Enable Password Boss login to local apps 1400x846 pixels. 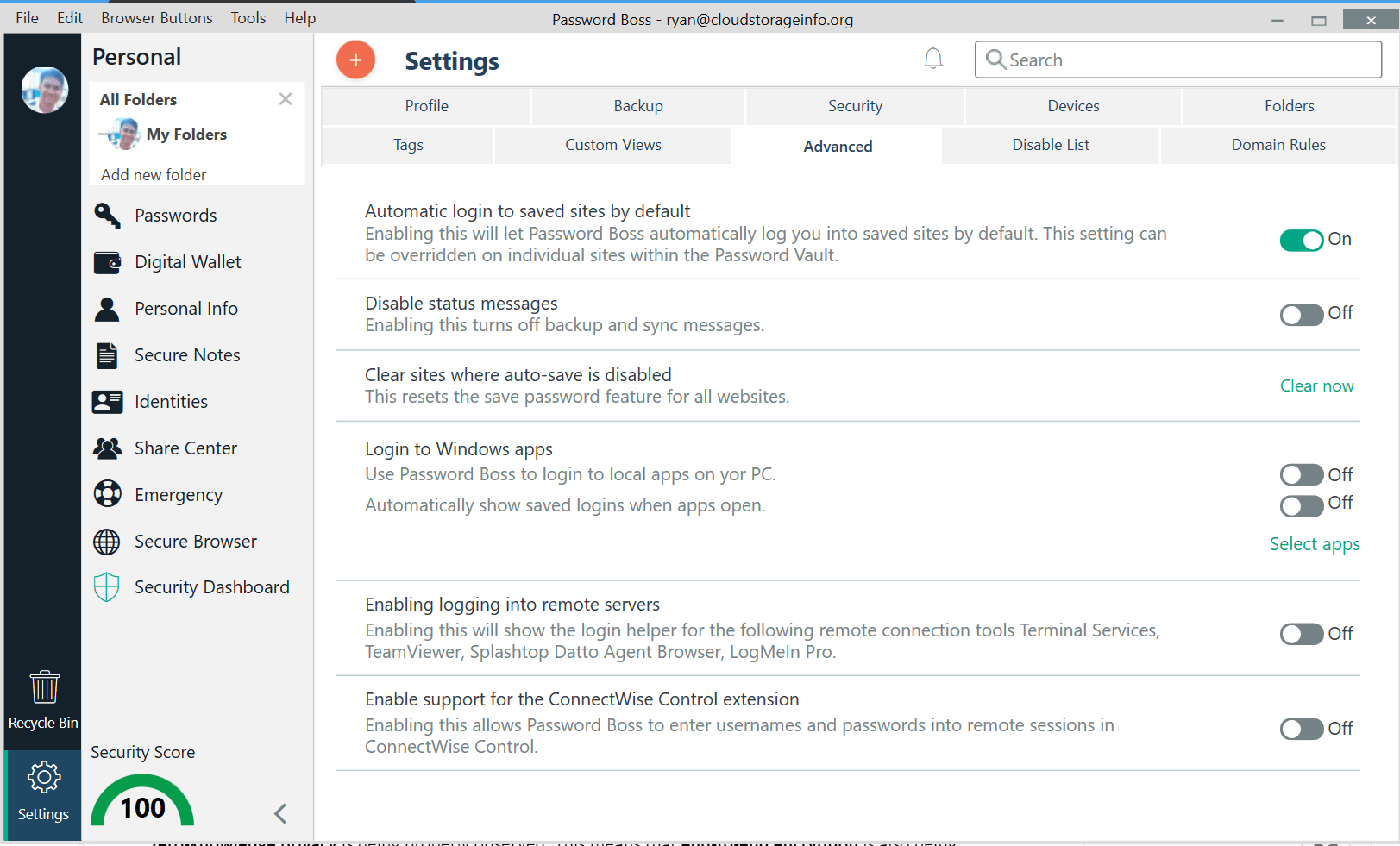(1302, 475)
